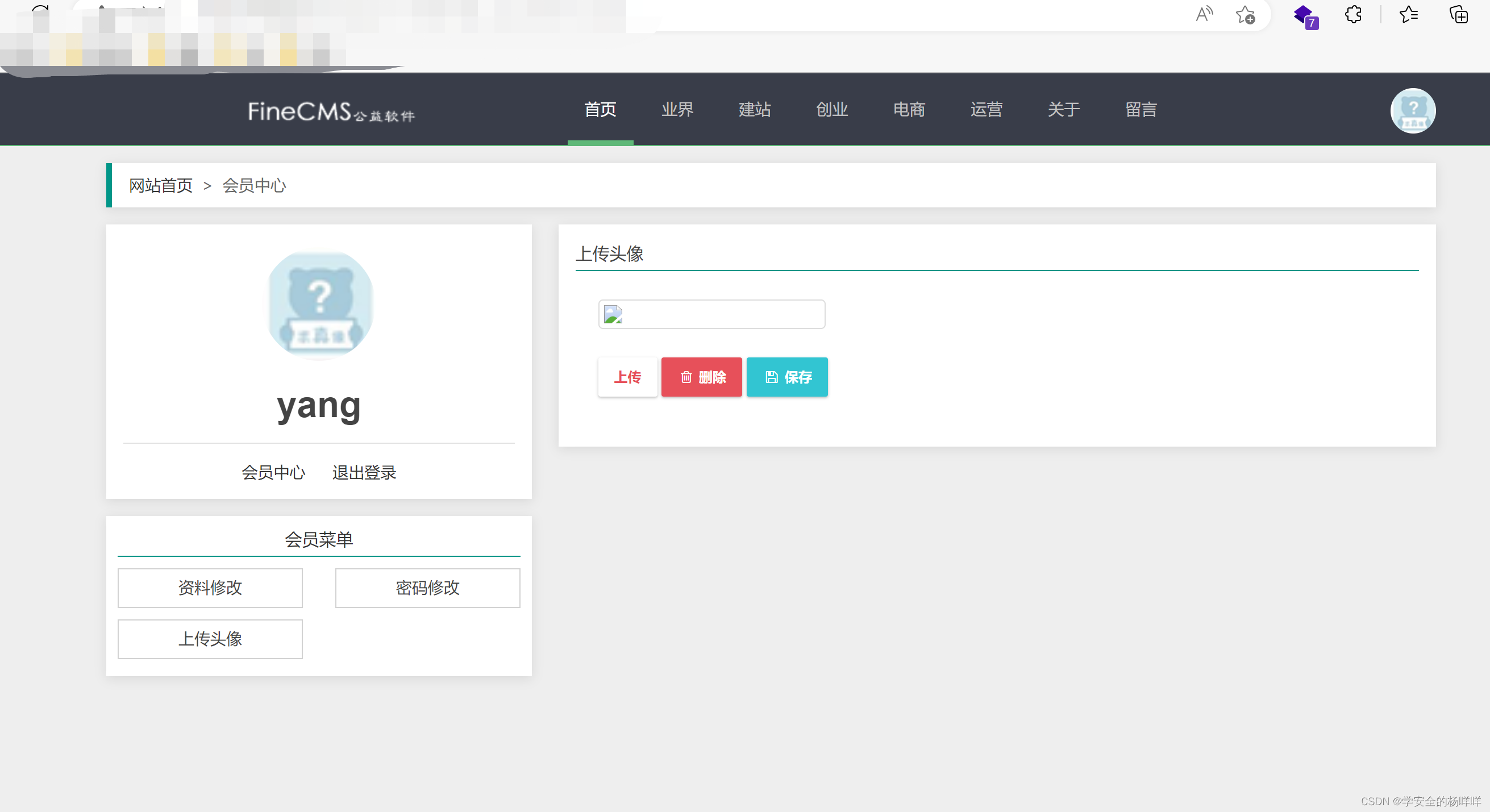1490x812 pixels.
Task: Click the broken image avatar preview
Action: (x=613, y=315)
